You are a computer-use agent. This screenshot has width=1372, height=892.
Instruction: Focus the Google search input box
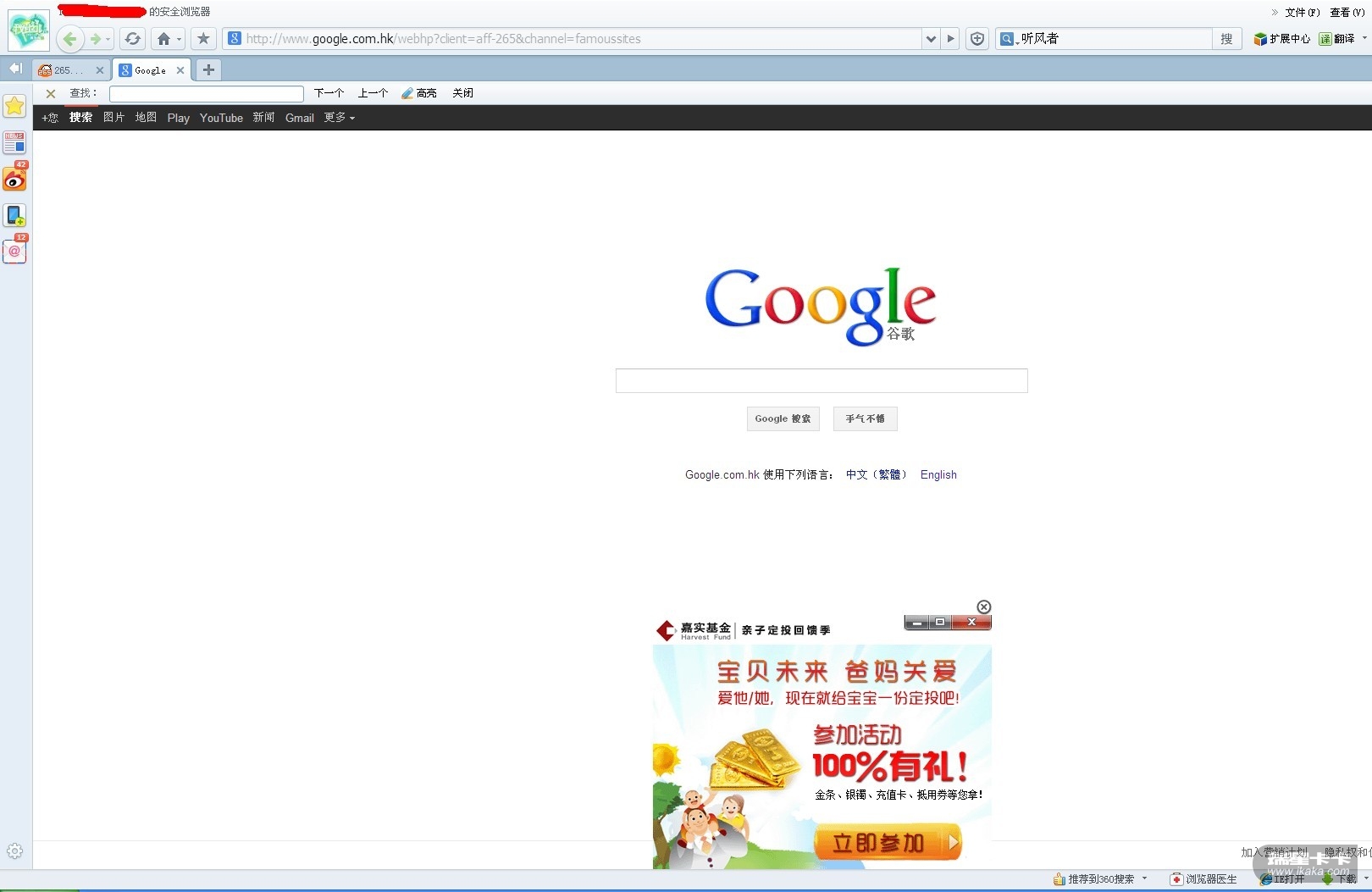[x=822, y=380]
